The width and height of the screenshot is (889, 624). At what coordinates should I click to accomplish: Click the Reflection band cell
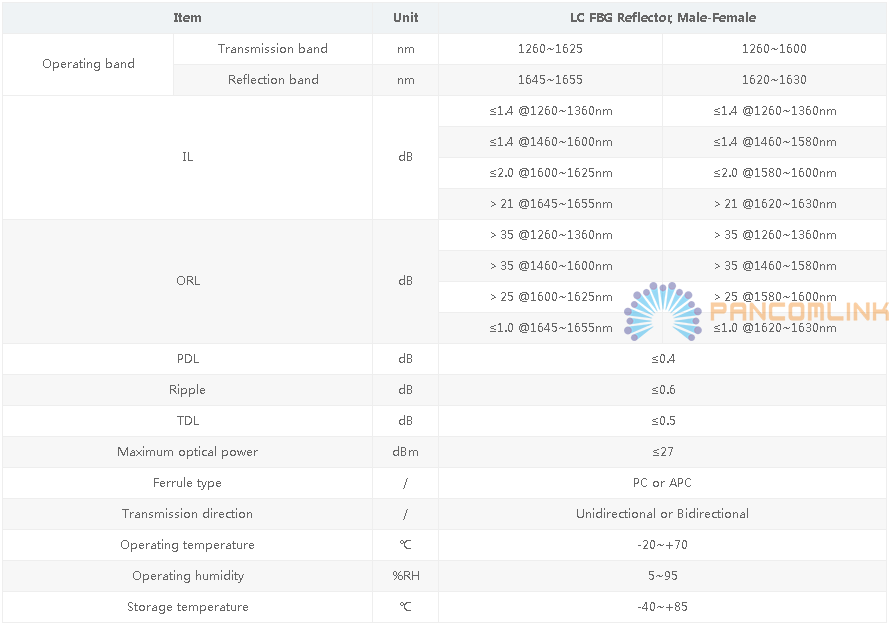point(273,79)
